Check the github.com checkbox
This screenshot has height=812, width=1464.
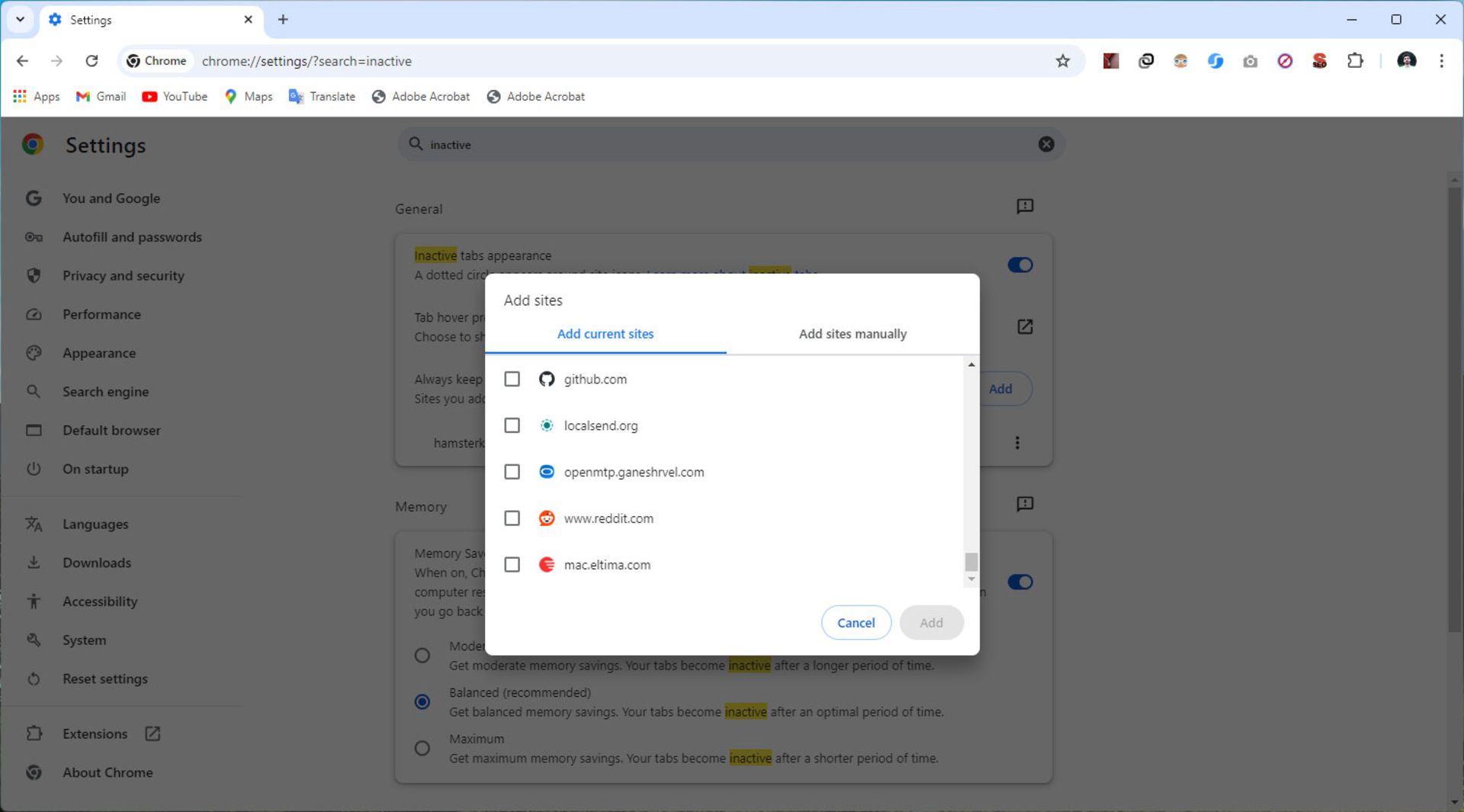pos(512,379)
